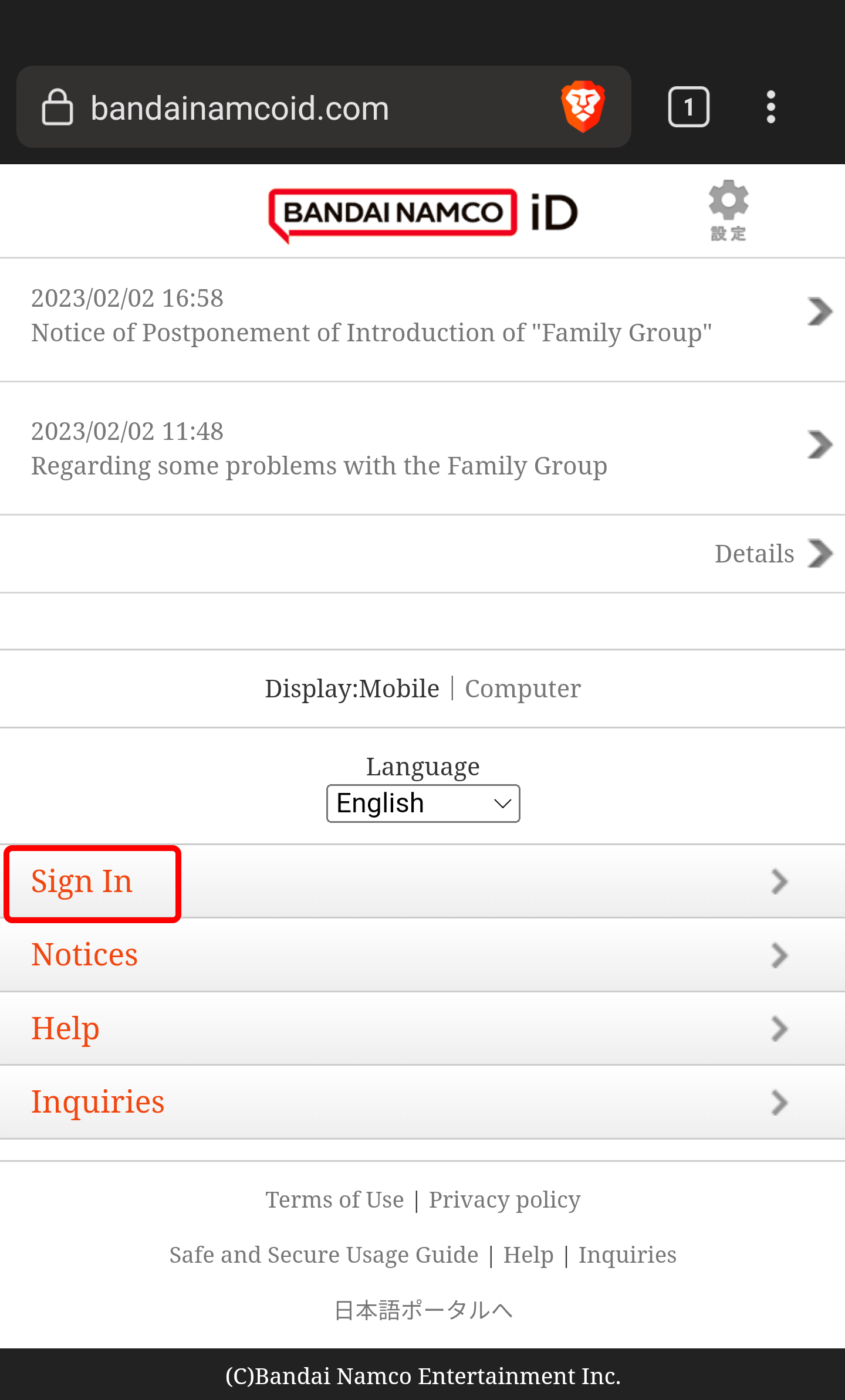Tap the Brave Shields lion icon
This screenshot has width=845, height=1400.
click(x=583, y=107)
